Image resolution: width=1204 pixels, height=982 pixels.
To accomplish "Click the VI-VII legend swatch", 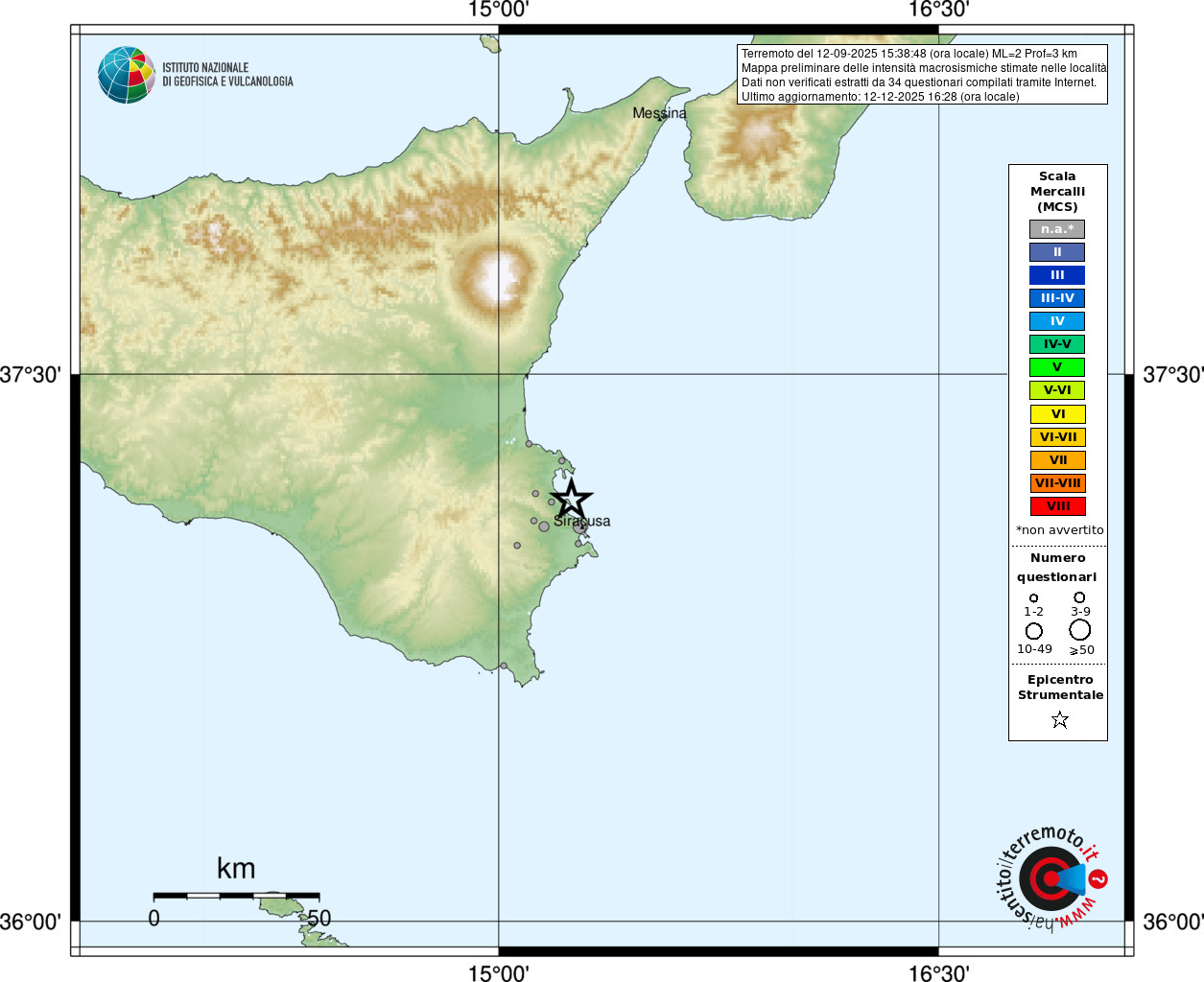I will click(1058, 437).
